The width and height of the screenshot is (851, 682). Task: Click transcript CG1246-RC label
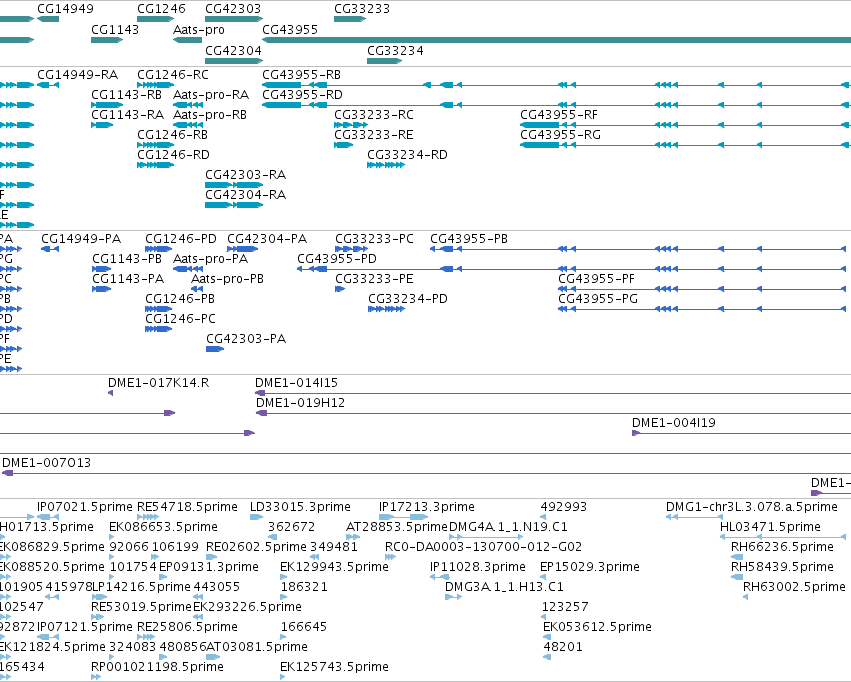click(173, 74)
